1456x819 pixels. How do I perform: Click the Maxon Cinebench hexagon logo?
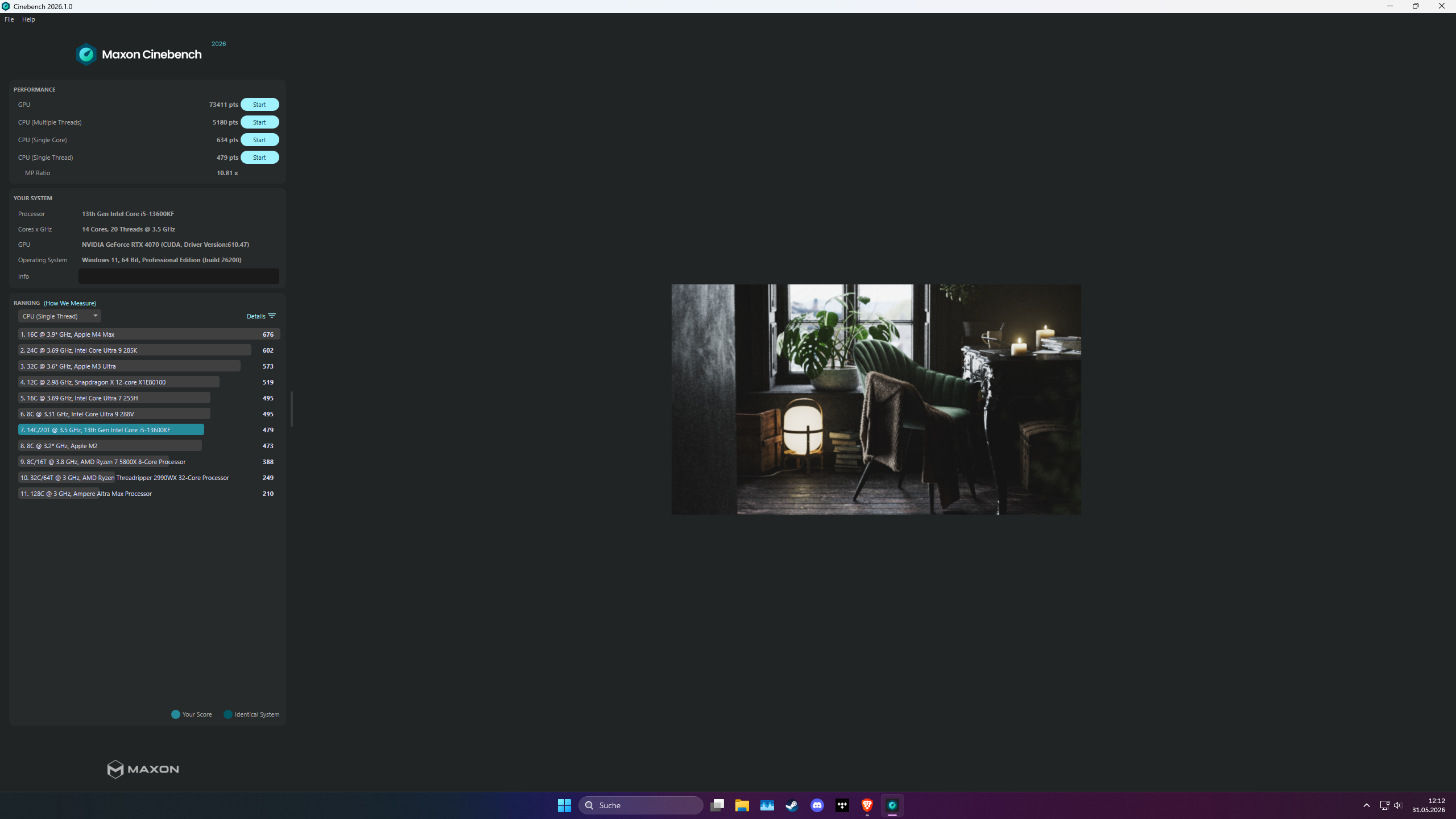click(x=86, y=55)
